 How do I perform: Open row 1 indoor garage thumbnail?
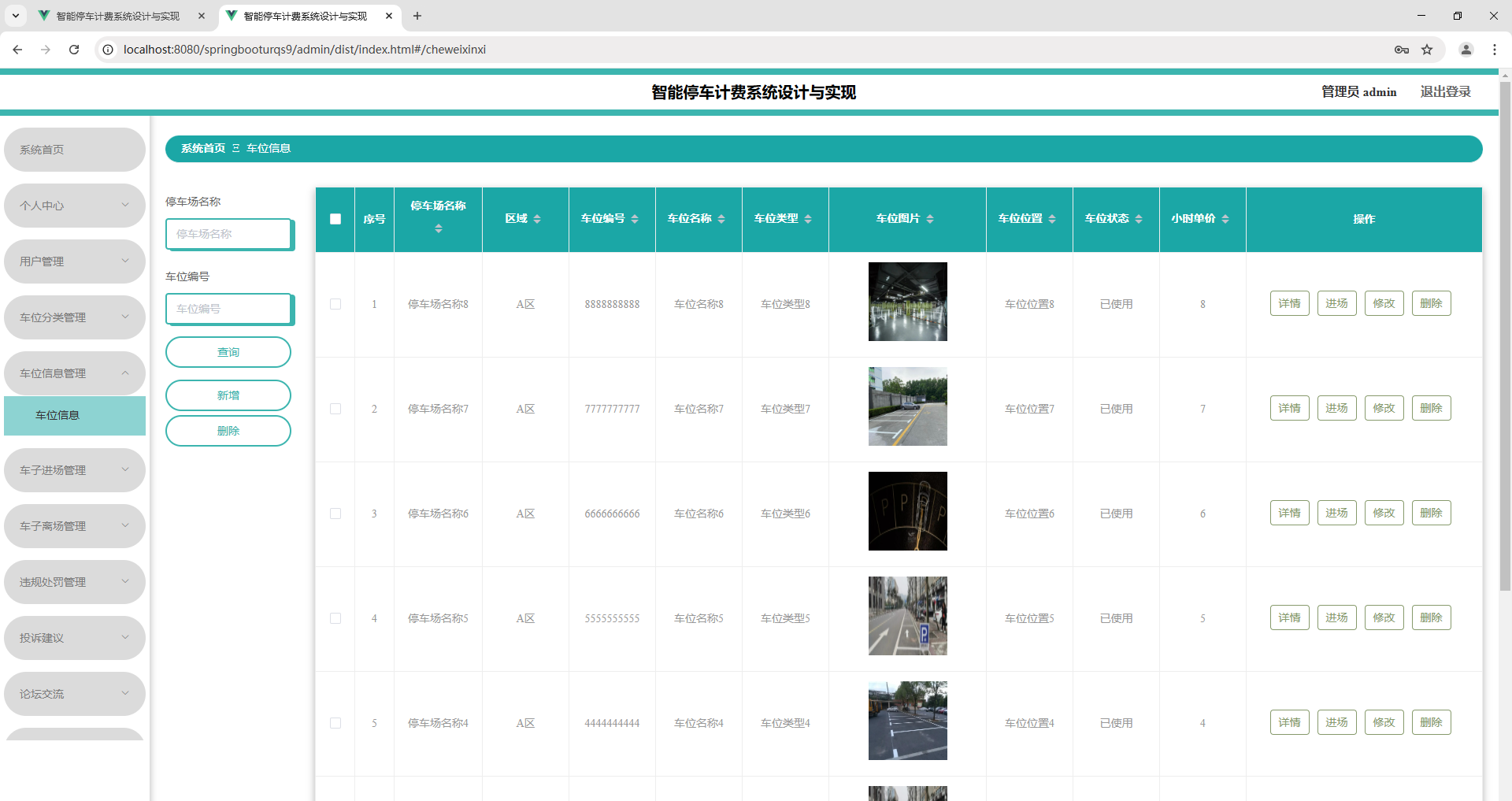click(908, 302)
